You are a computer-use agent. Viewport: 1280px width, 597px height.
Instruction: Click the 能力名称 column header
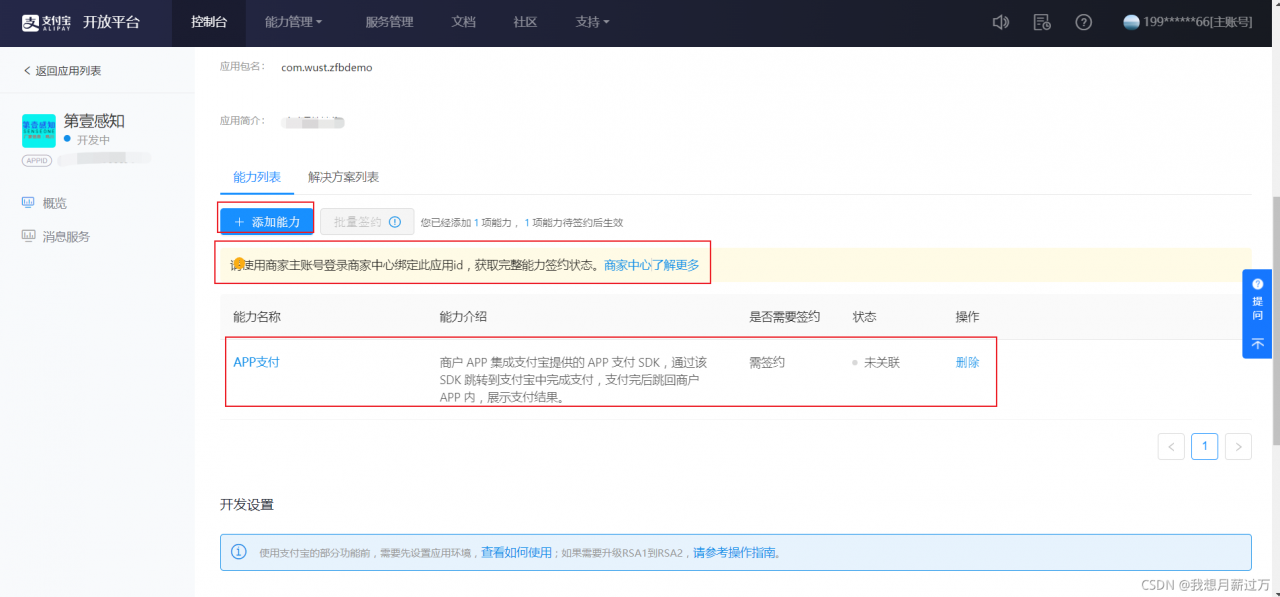(257, 316)
